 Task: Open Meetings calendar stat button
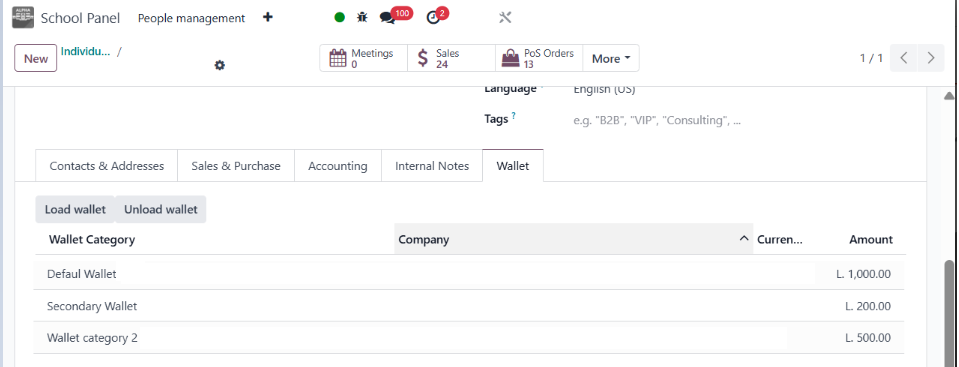pos(363,58)
